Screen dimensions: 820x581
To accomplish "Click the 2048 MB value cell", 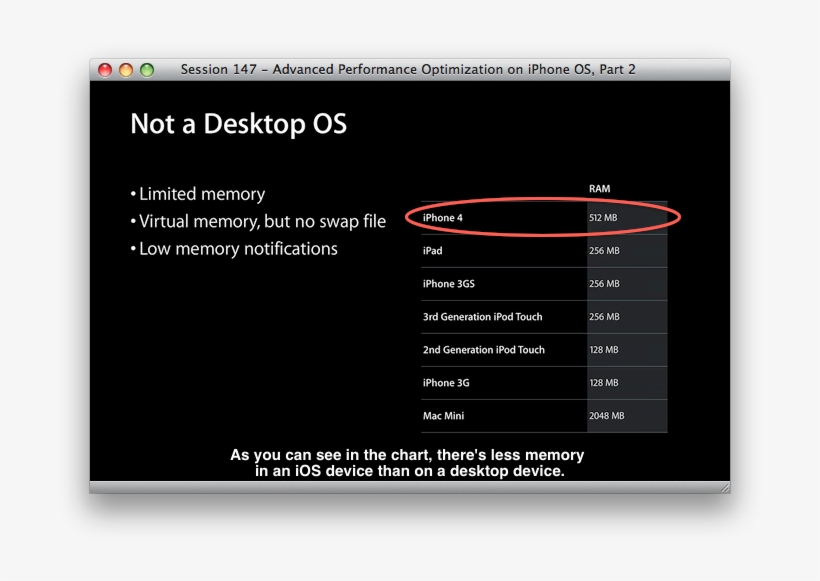I will pyautogui.click(x=606, y=416).
